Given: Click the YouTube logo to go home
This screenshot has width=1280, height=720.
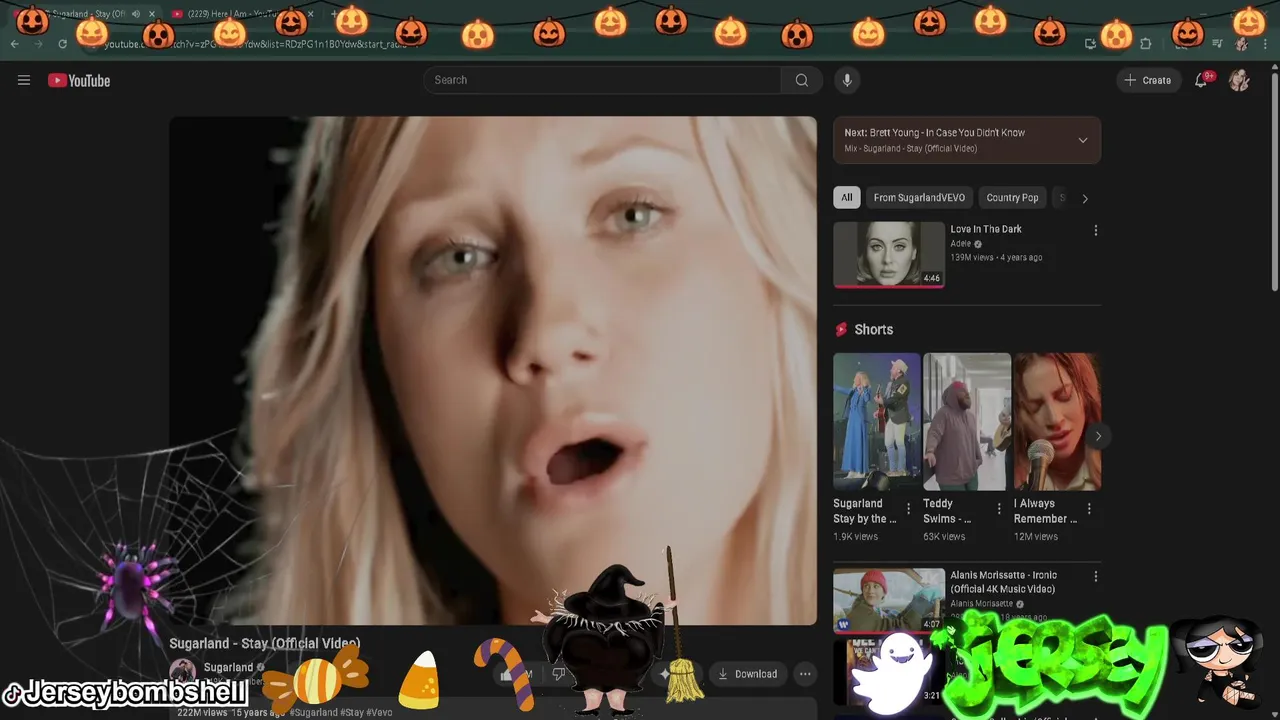Looking at the screenshot, I should click(x=79, y=80).
